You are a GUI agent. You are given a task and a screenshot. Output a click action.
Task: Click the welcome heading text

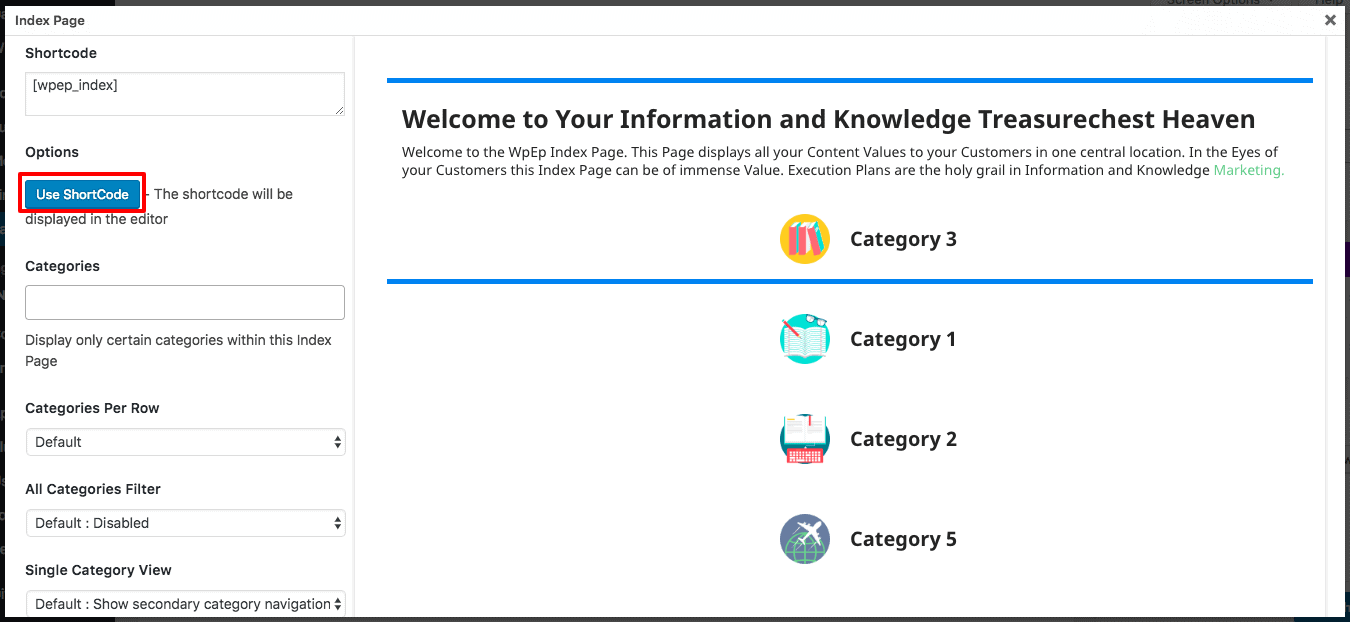click(x=828, y=120)
